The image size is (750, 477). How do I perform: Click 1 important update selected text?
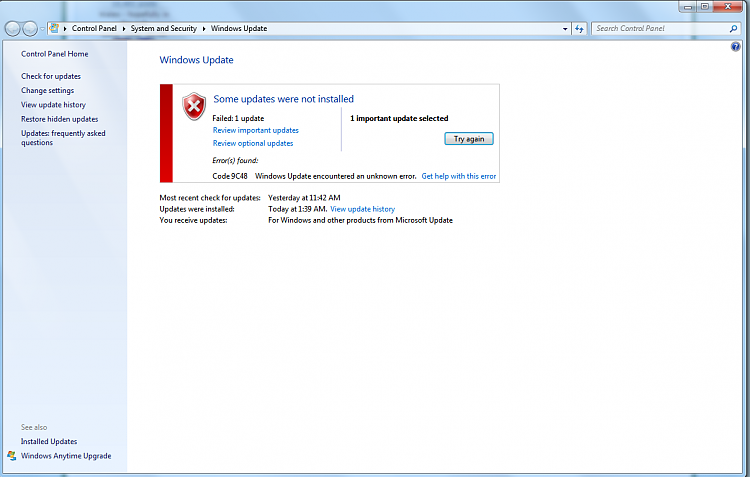[399, 118]
